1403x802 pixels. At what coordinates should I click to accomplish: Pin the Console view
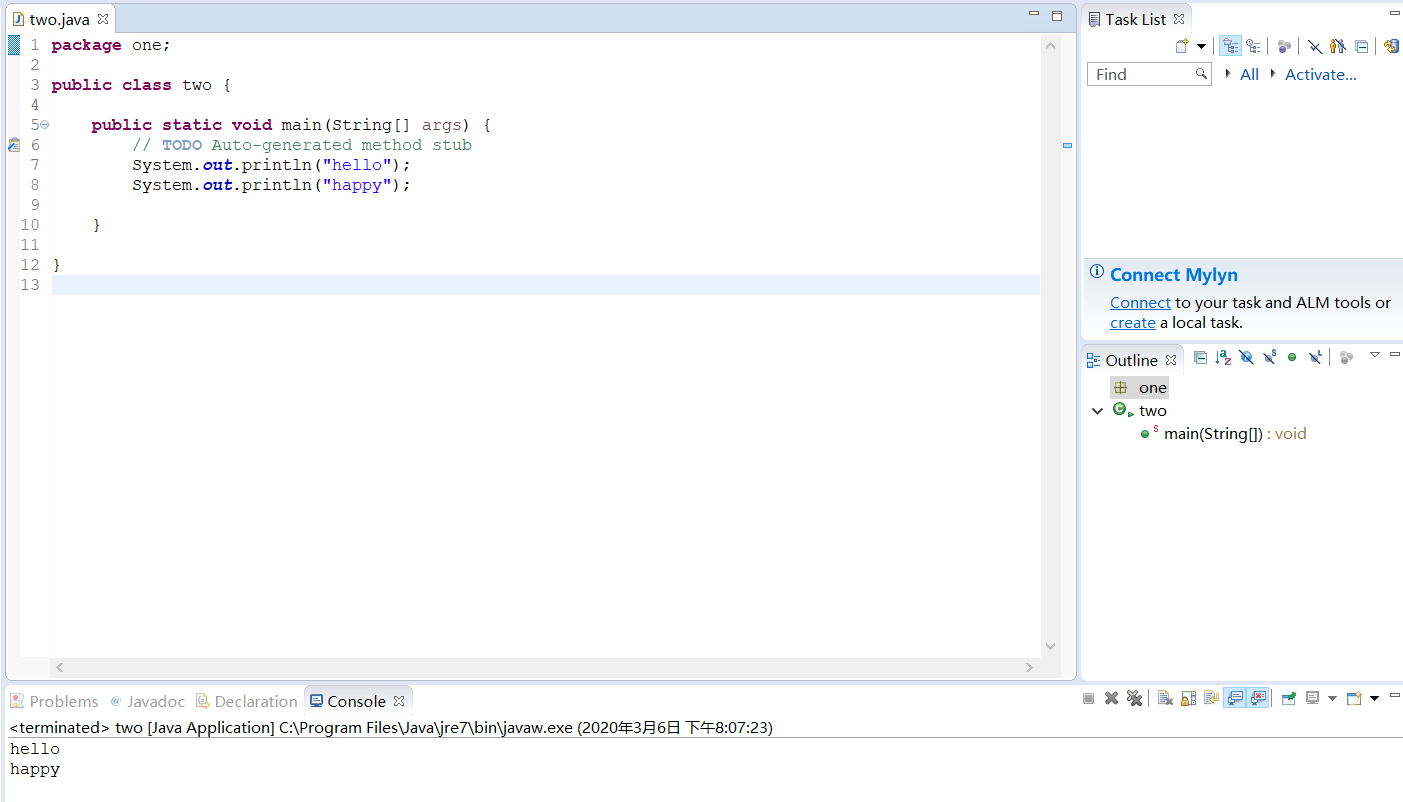coord(1289,698)
